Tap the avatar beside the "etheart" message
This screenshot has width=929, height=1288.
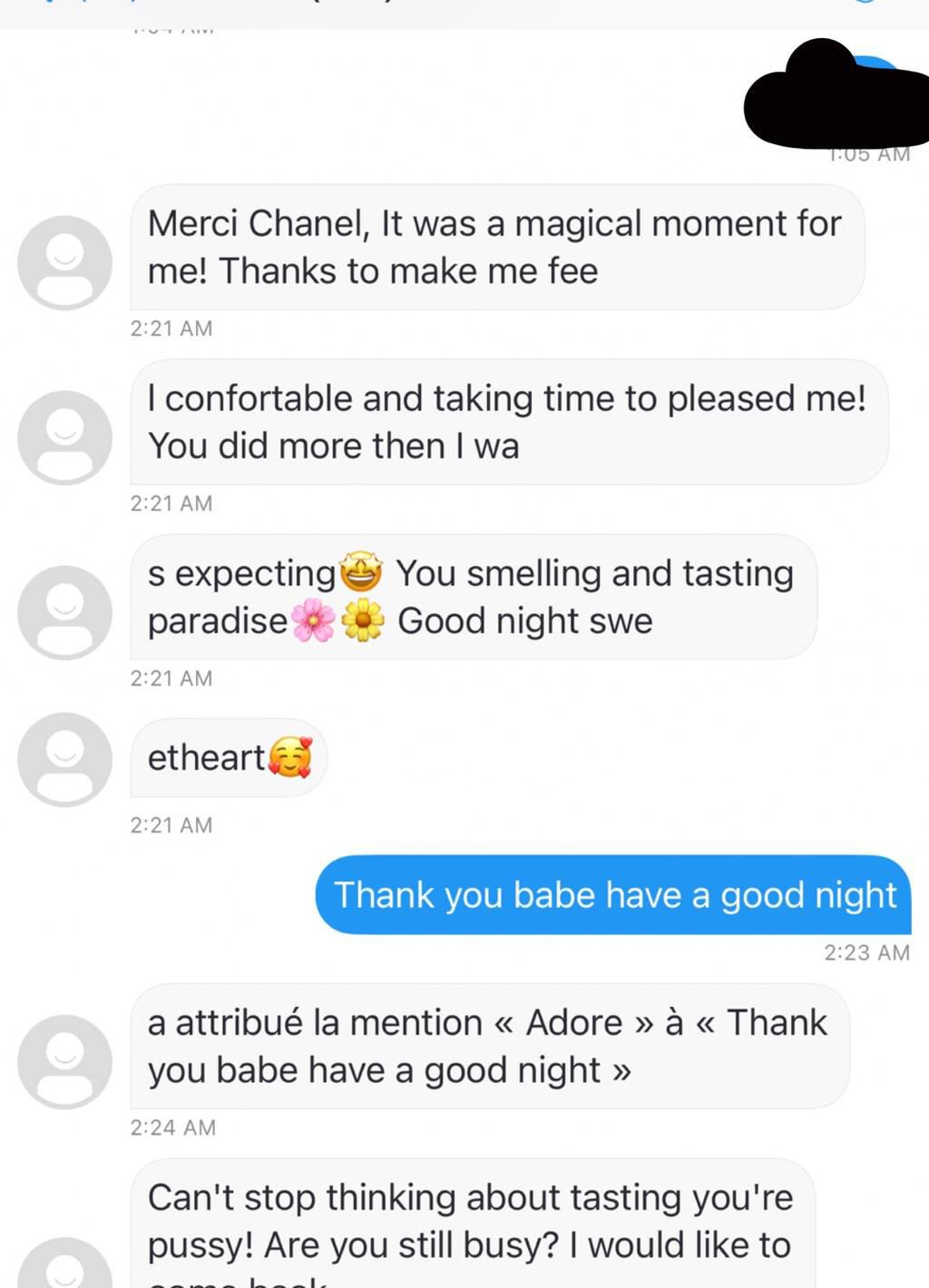[x=64, y=759]
